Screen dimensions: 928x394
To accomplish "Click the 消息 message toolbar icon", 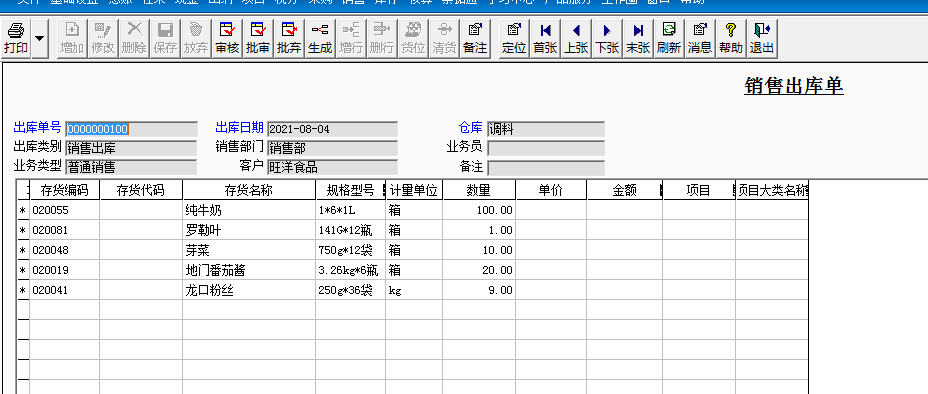I will click(700, 38).
